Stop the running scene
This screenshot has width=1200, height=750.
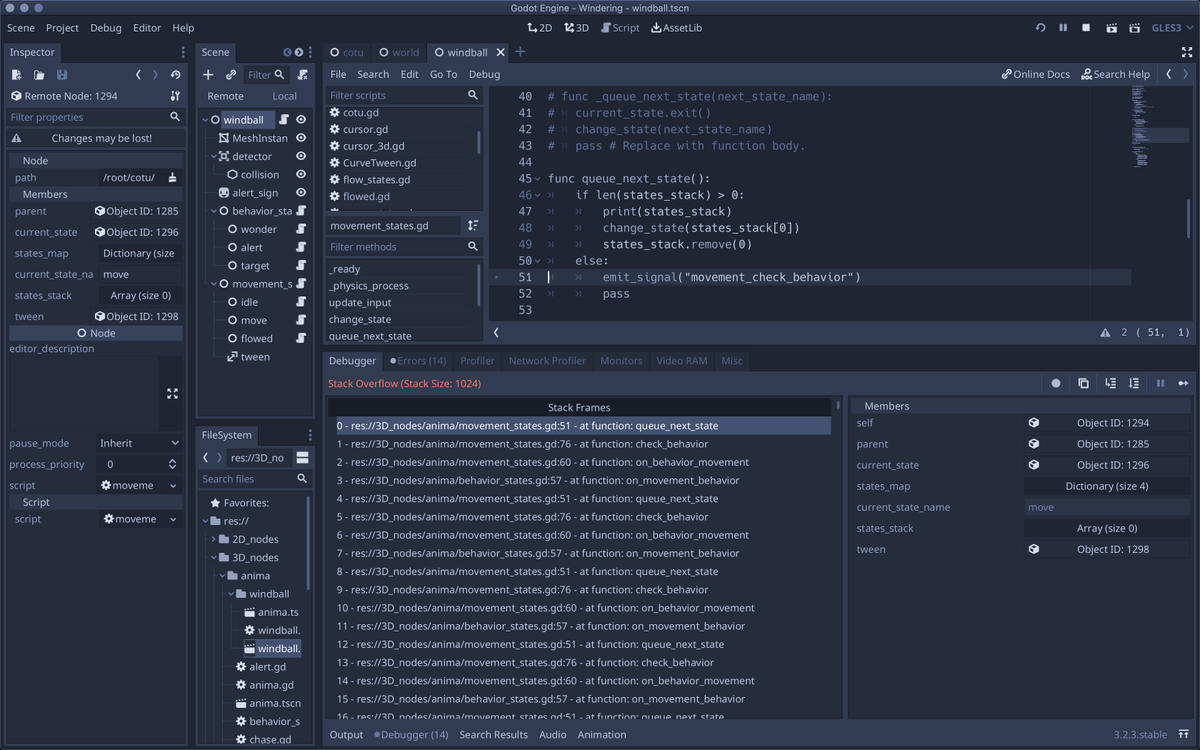(1086, 28)
